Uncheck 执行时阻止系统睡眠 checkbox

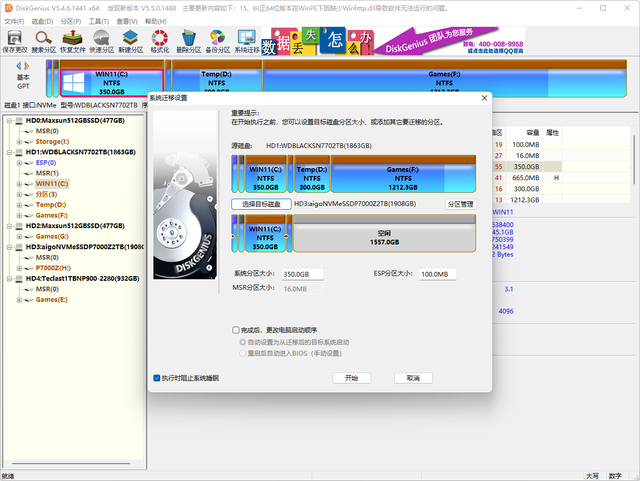(x=157, y=378)
